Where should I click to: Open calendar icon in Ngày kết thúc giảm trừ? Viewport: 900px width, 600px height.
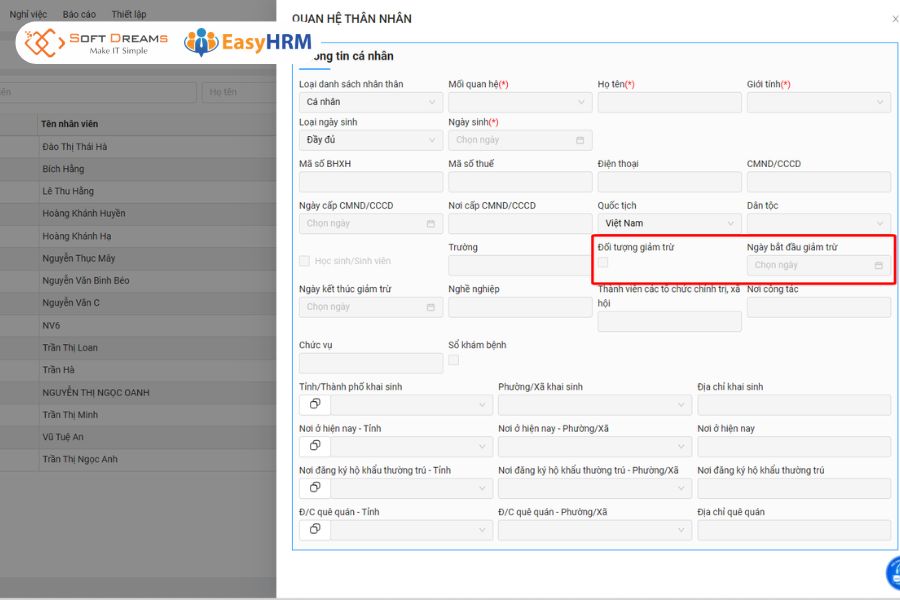[430, 307]
